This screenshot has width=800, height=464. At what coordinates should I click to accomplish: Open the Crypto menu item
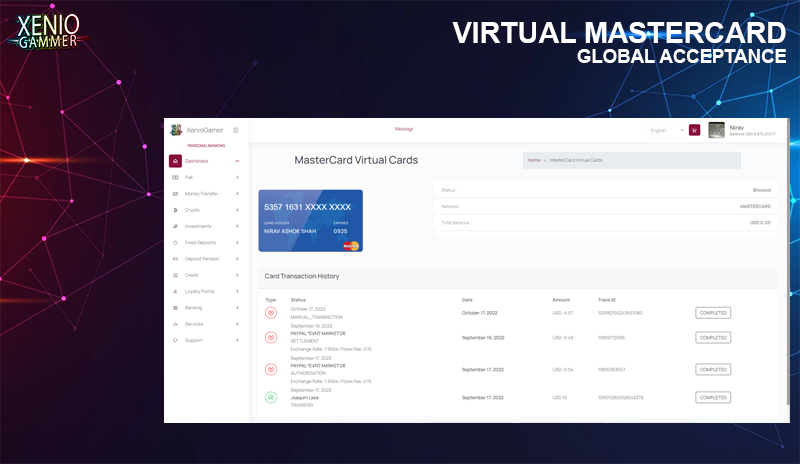(192, 210)
